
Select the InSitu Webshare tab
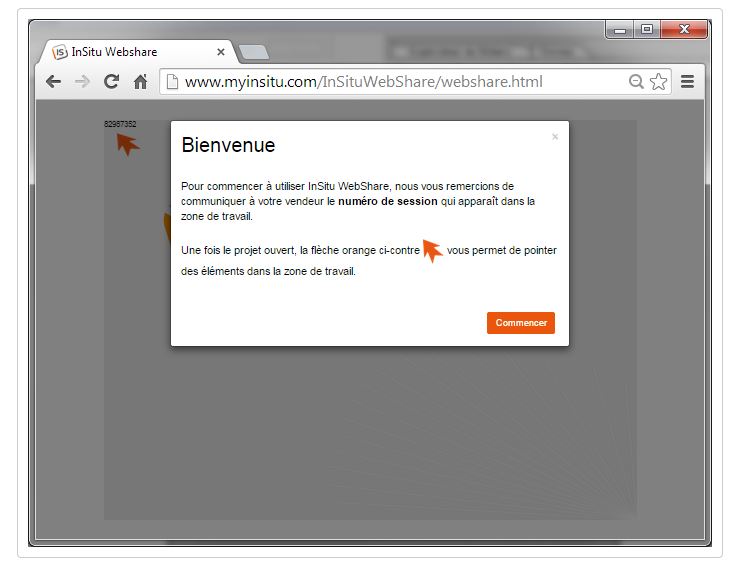pos(130,52)
